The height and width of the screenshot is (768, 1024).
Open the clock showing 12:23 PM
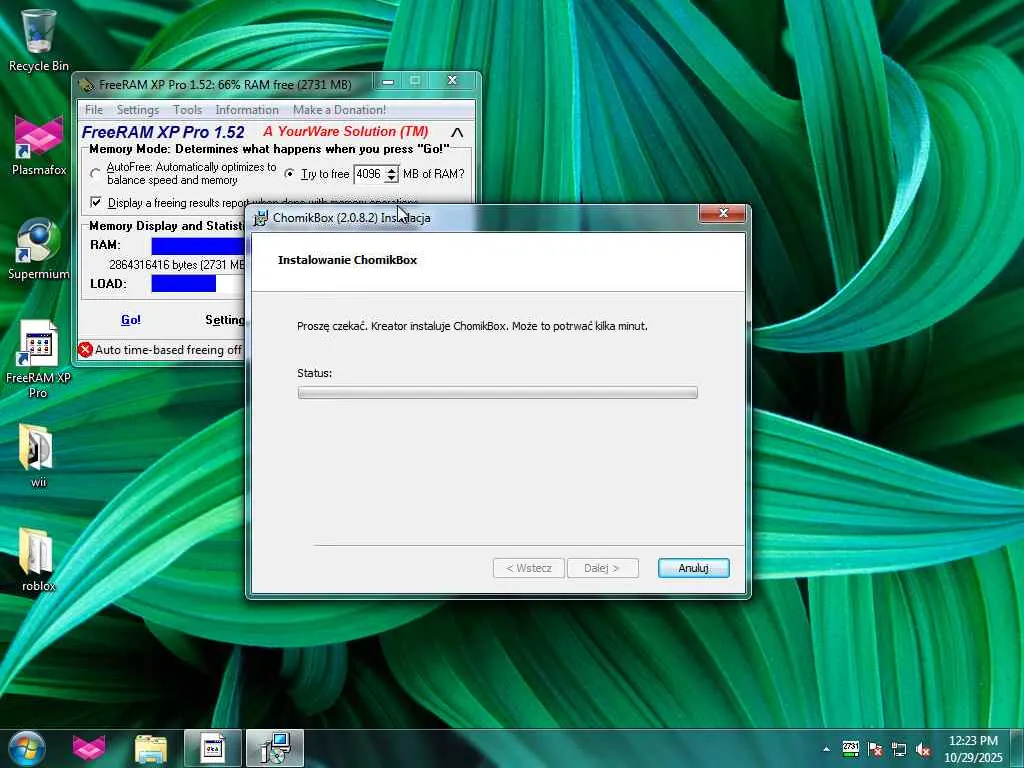point(973,741)
